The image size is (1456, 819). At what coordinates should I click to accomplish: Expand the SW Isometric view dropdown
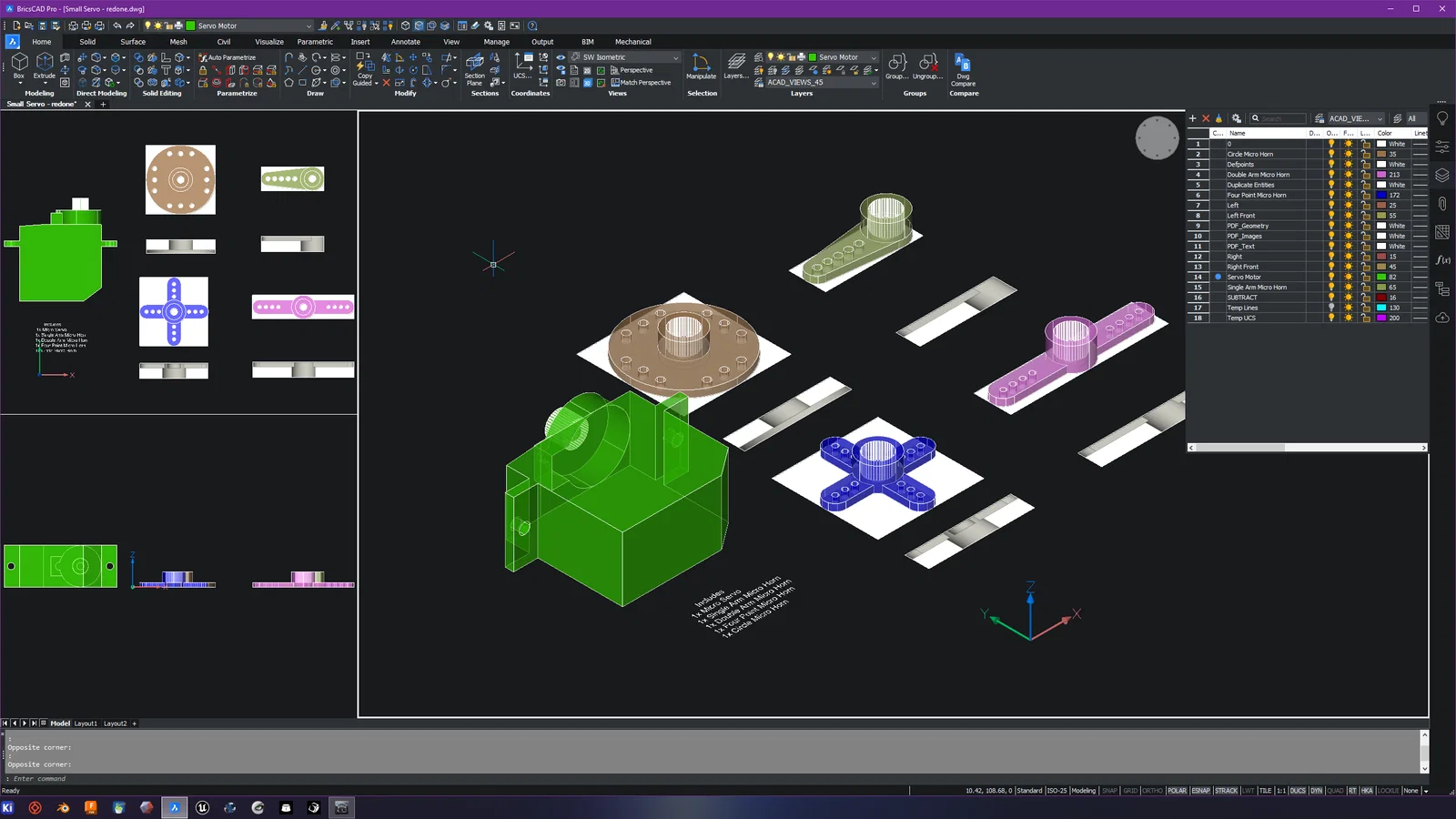(675, 57)
